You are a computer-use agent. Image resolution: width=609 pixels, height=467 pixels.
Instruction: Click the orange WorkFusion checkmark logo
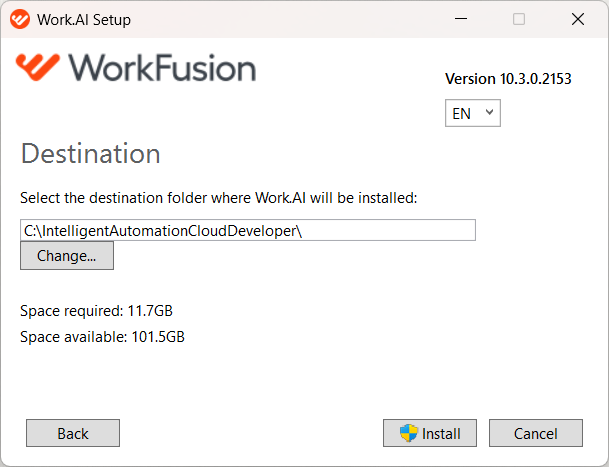pos(38,67)
